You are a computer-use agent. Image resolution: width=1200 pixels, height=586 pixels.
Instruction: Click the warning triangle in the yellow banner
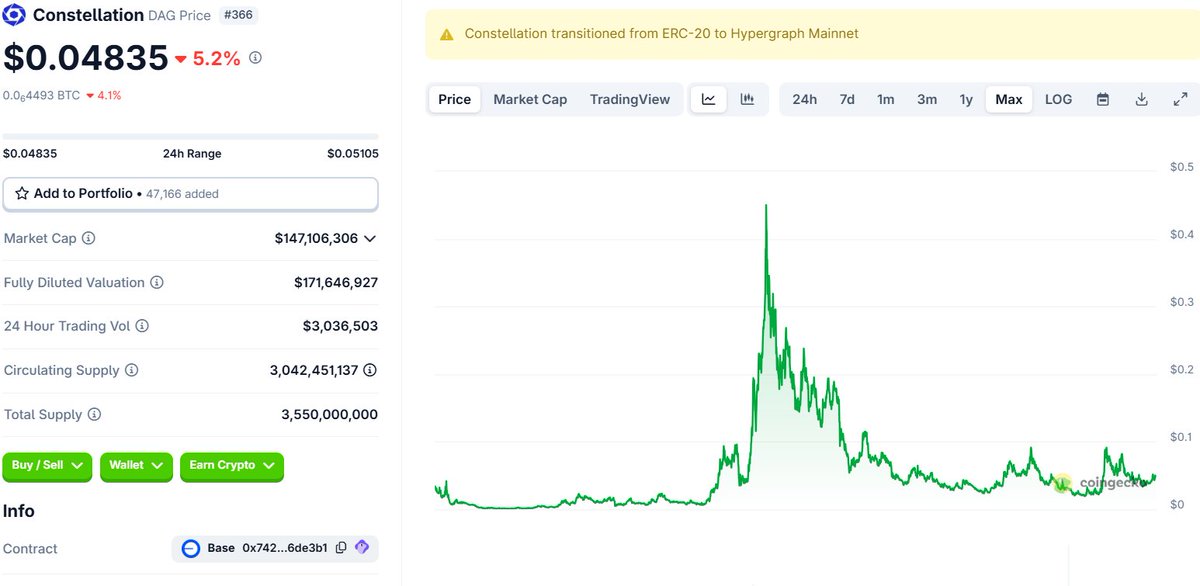click(x=446, y=34)
